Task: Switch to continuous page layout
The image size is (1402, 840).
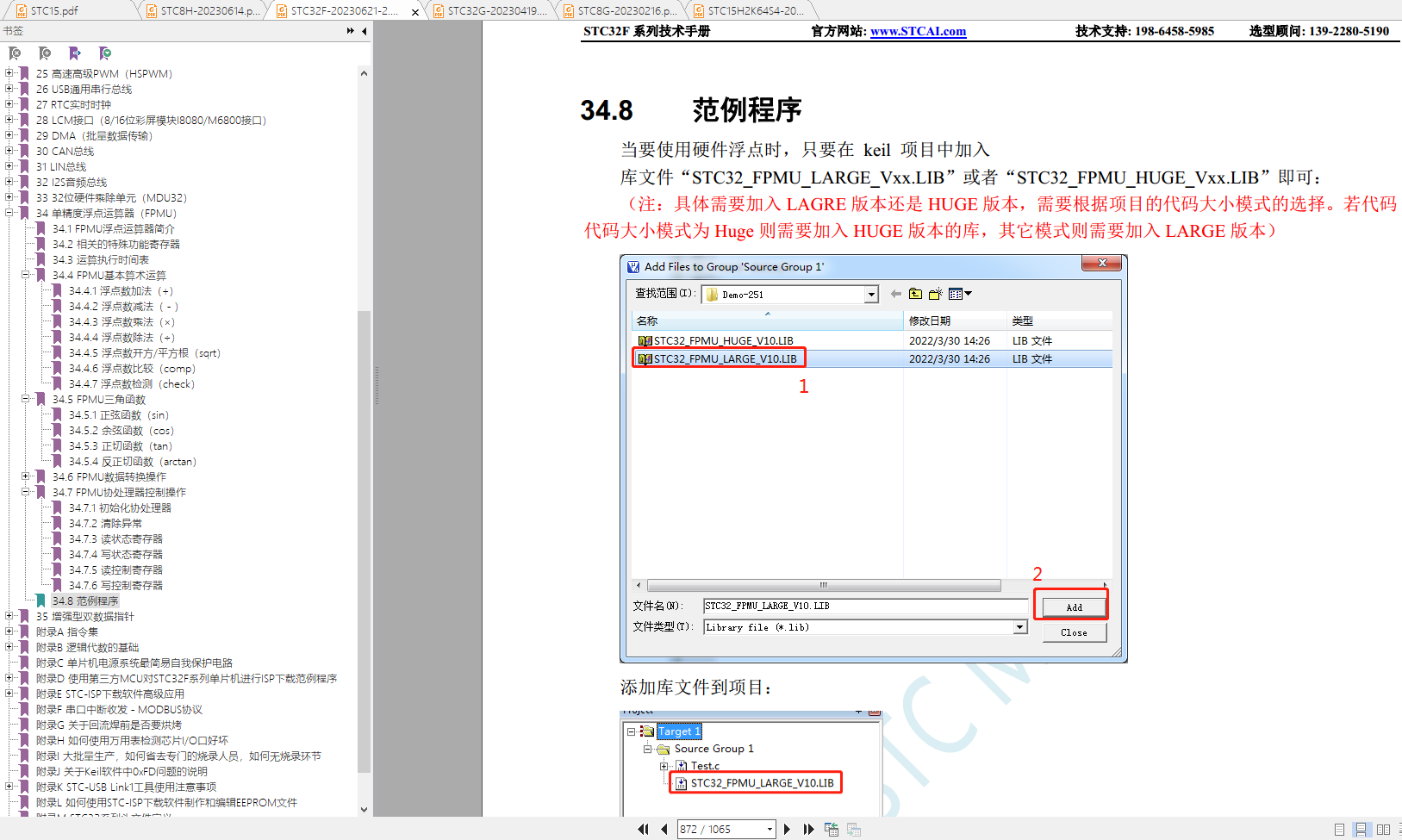Action: pos(1361,830)
